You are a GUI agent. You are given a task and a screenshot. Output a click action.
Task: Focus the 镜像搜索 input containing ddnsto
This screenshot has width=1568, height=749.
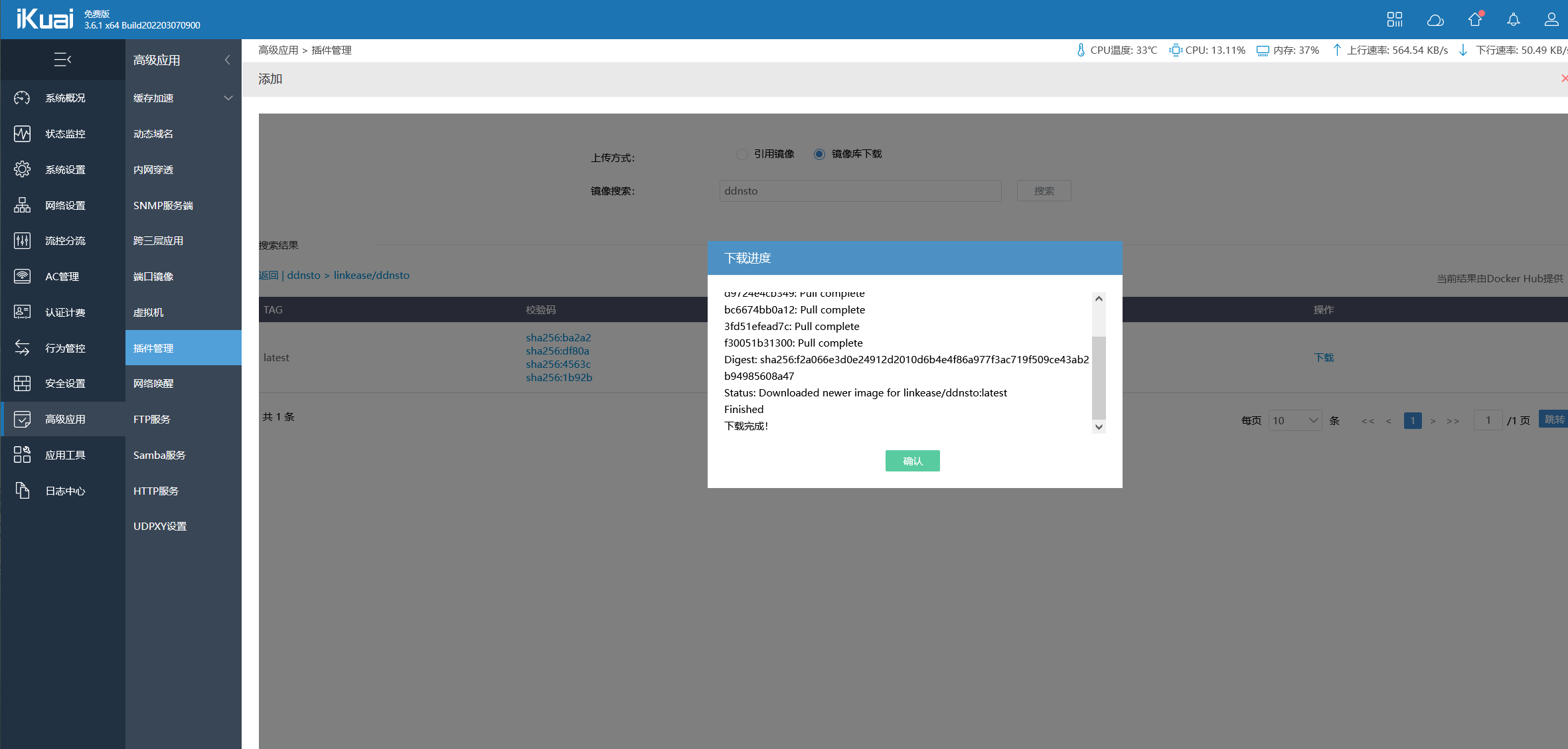pyautogui.click(x=860, y=191)
